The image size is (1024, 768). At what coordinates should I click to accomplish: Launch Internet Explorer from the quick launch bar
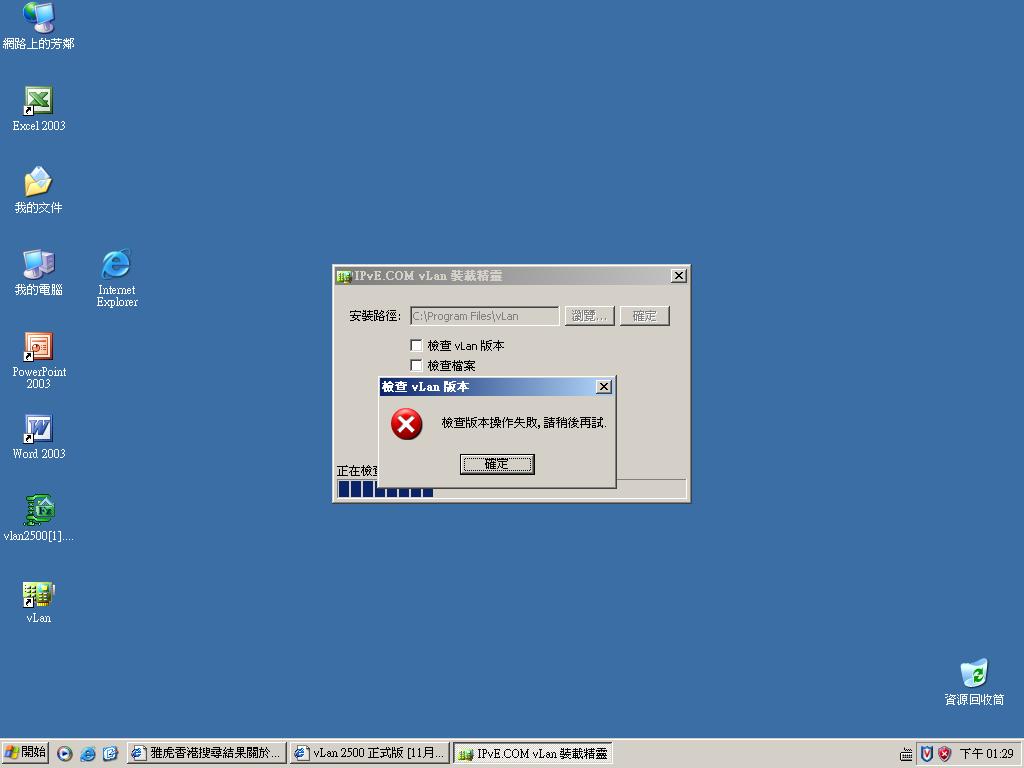pos(88,752)
